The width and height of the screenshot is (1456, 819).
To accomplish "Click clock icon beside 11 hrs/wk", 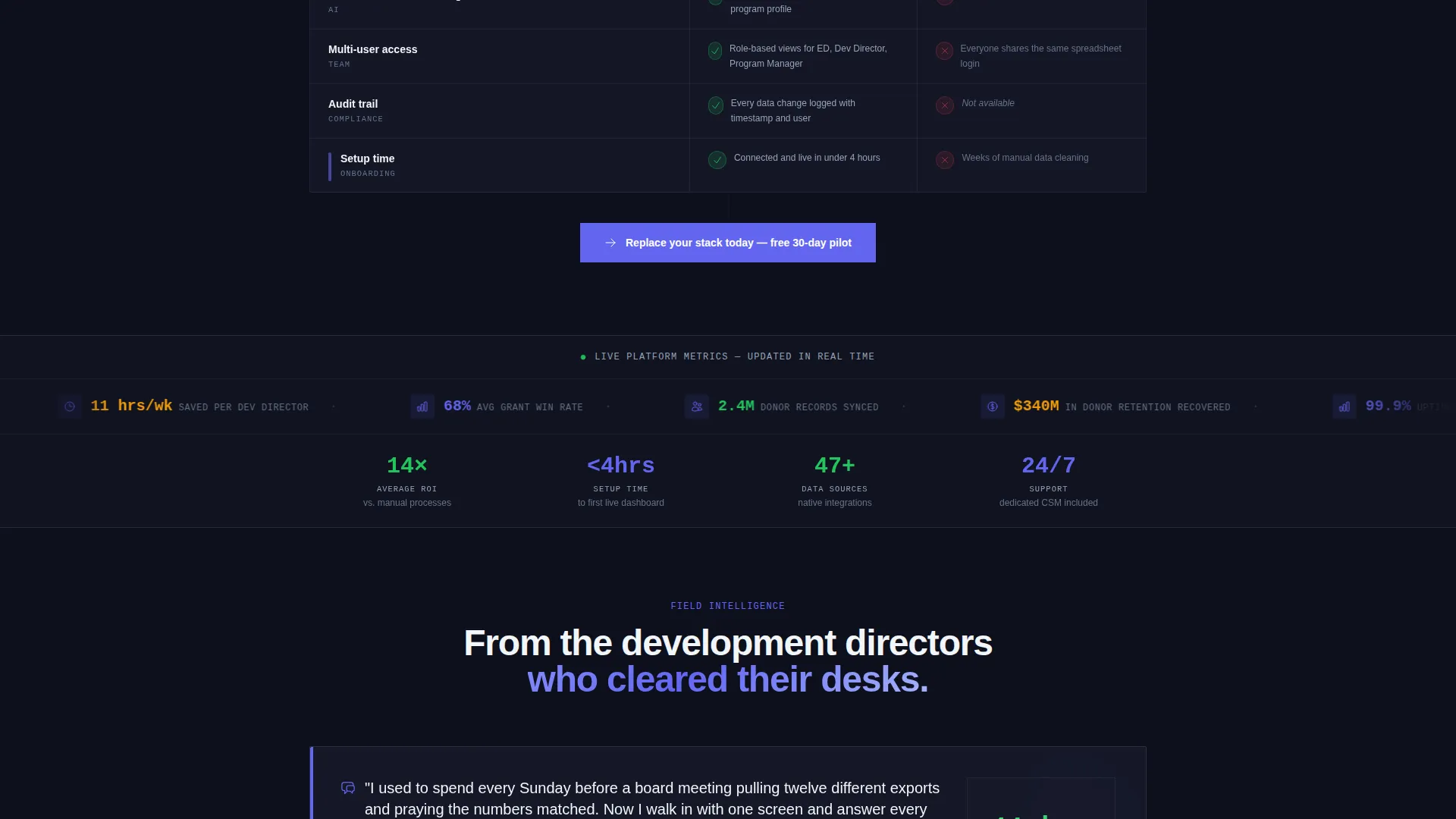I will click(70, 406).
